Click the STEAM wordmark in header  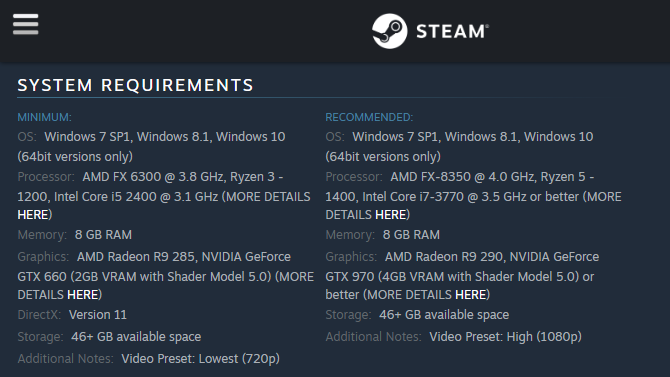[x=453, y=32]
